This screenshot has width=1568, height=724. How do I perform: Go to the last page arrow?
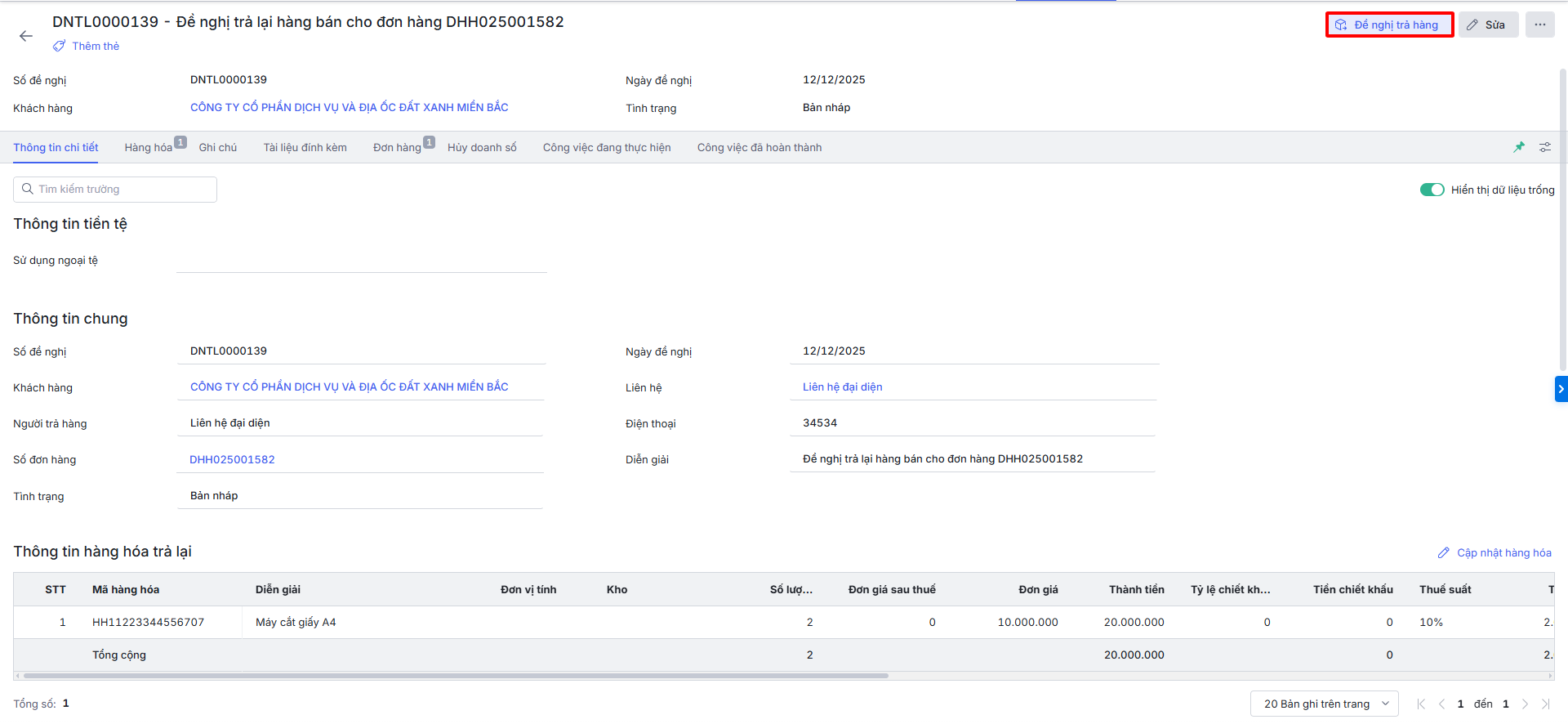point(1545,704)
